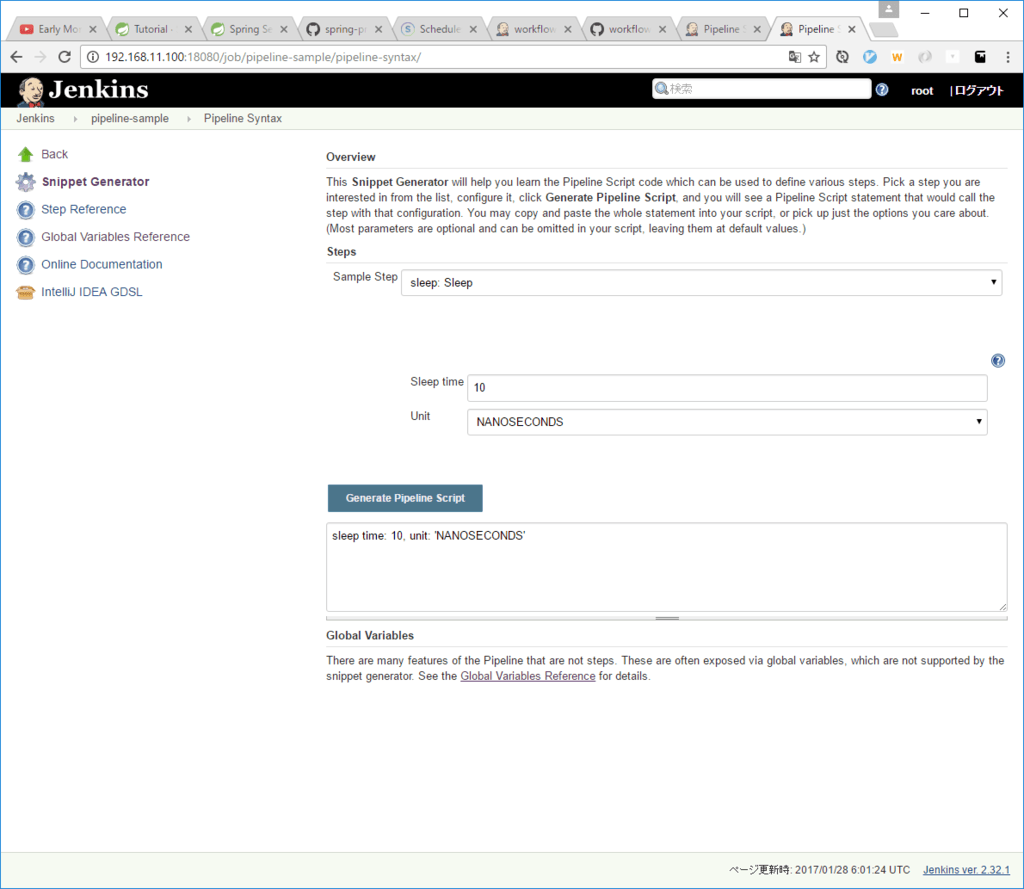
Task: Click the Jenkins ver. 2.32.1 footer link
Action: pyautogui.click(x=966, y=870)
